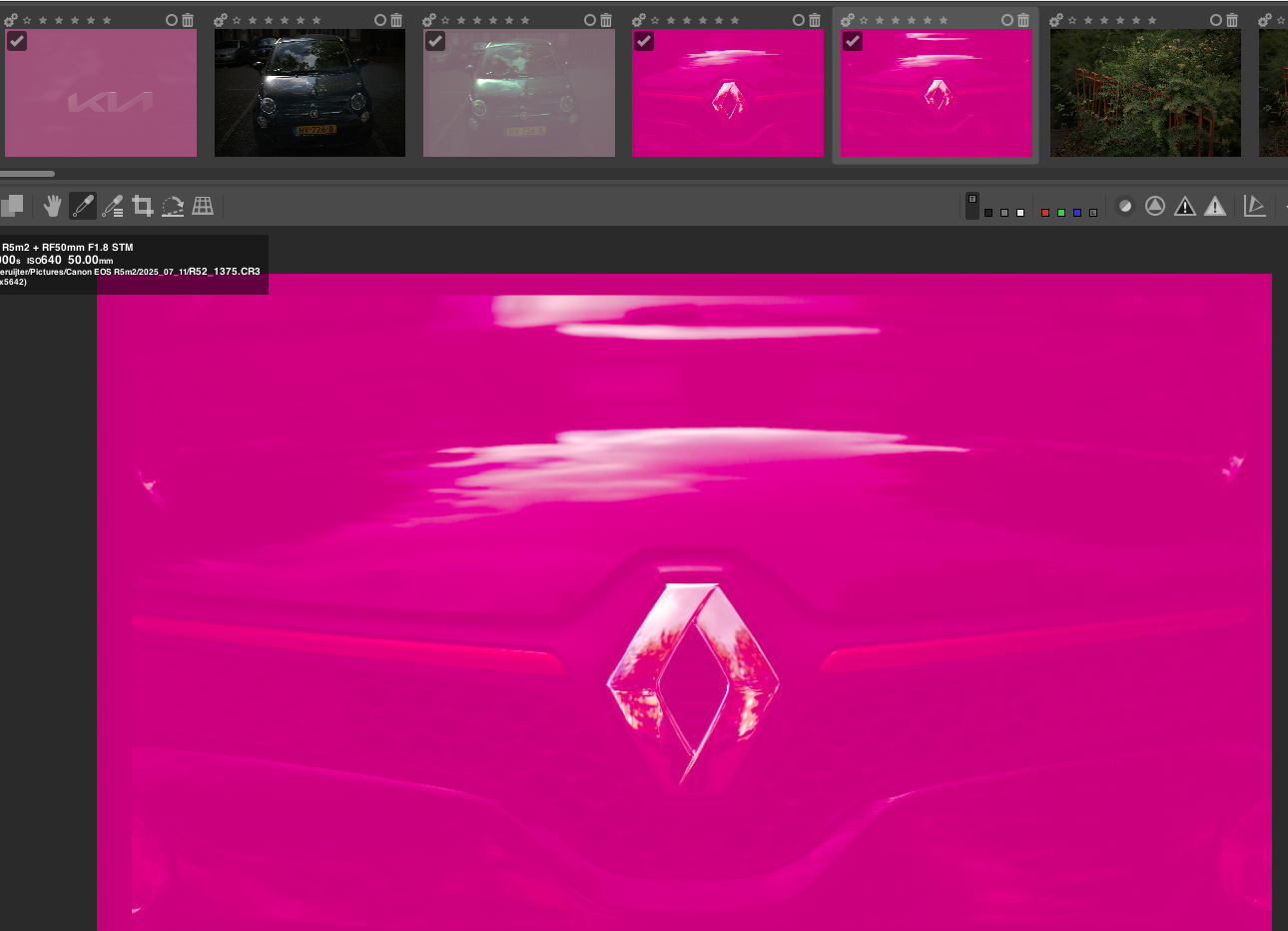Click the filmstrip horizontal scrollbar
1288x931 pixels.
[27, 174]
